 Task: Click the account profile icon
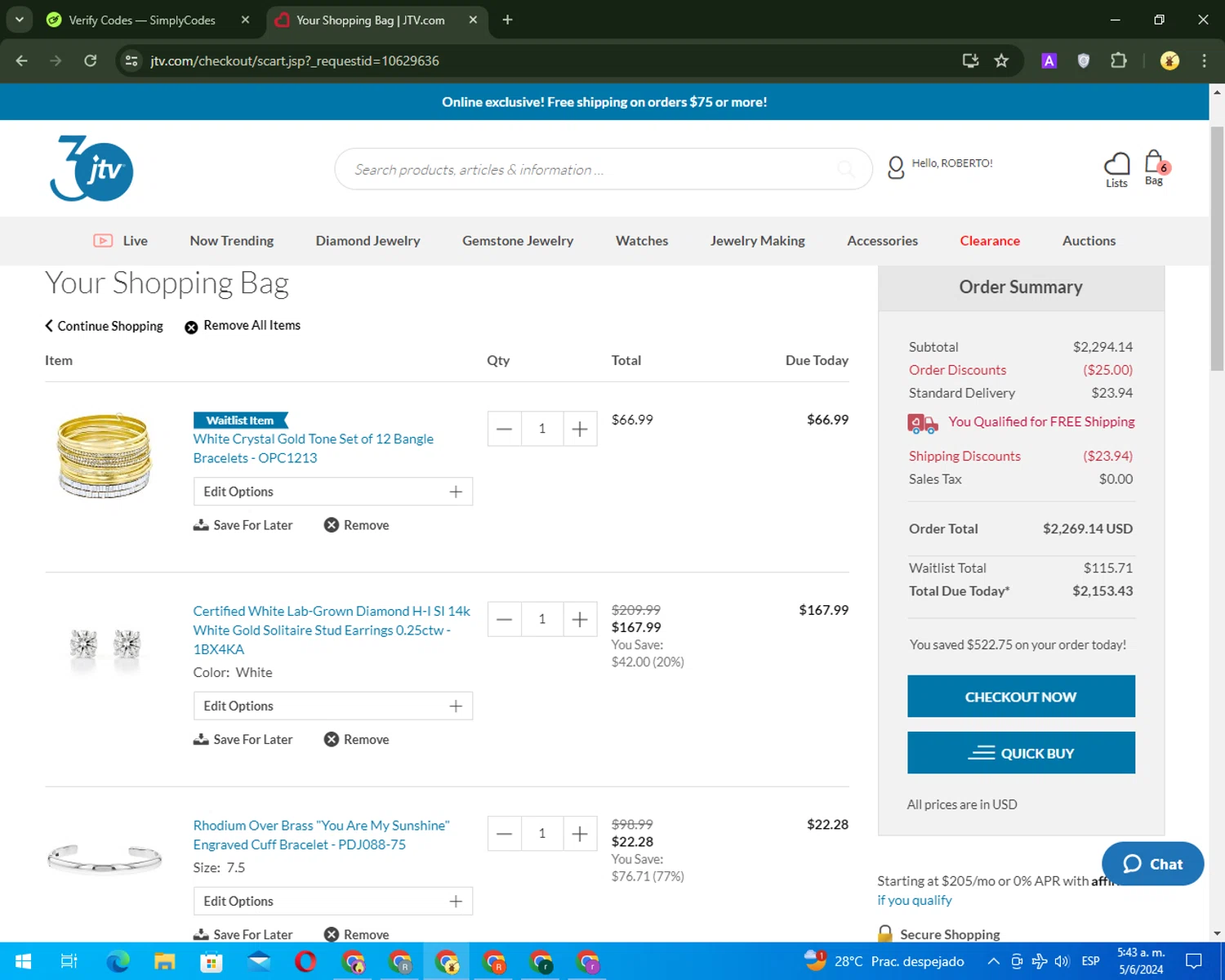(x=896, y=167)
